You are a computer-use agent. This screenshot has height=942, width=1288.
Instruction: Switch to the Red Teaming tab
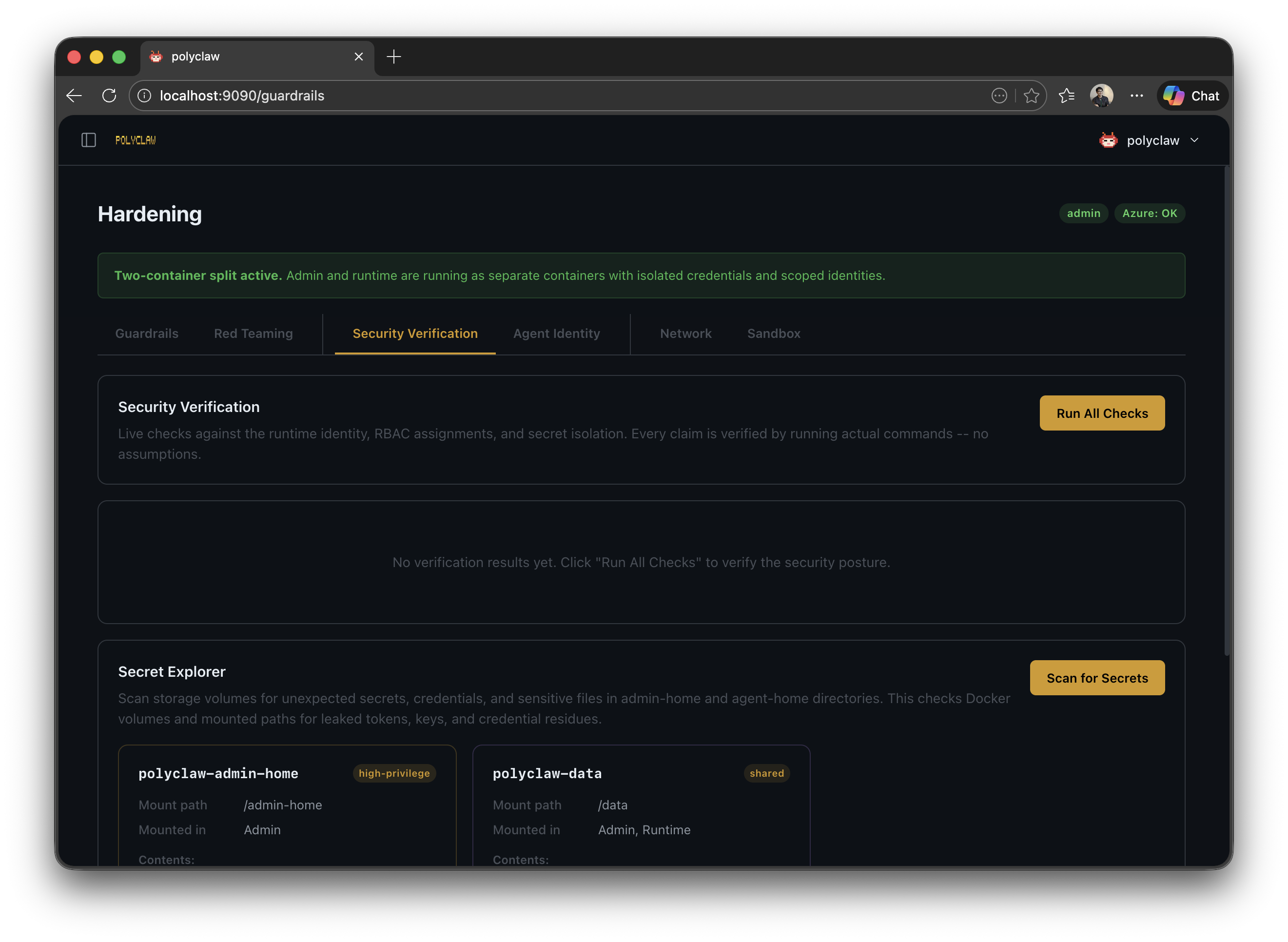tap(253, 334)
